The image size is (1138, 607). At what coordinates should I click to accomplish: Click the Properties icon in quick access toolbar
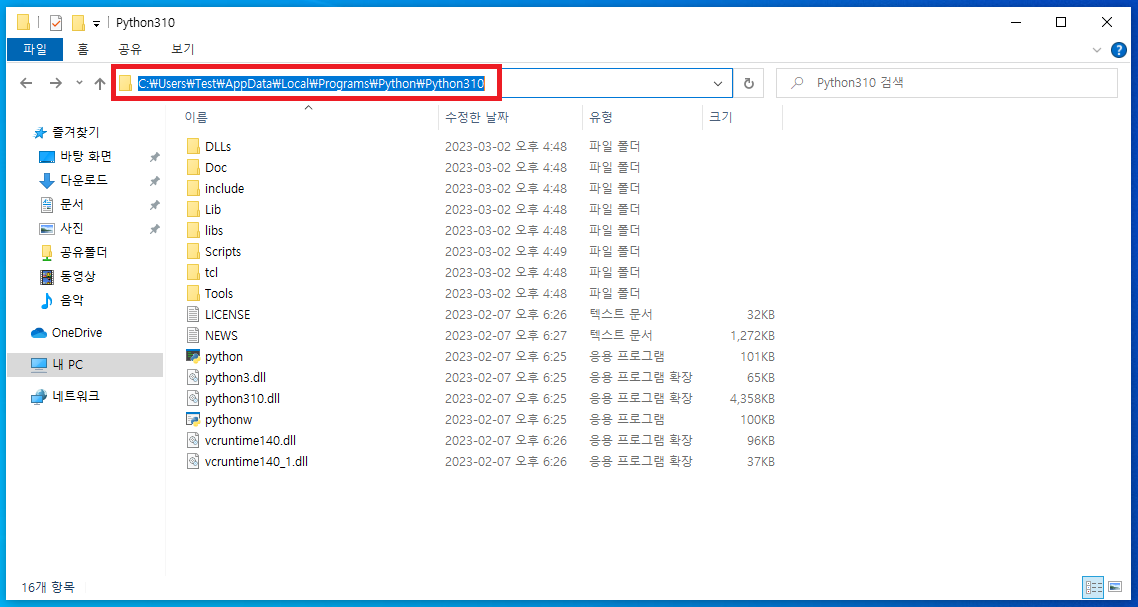click(55, 21)
